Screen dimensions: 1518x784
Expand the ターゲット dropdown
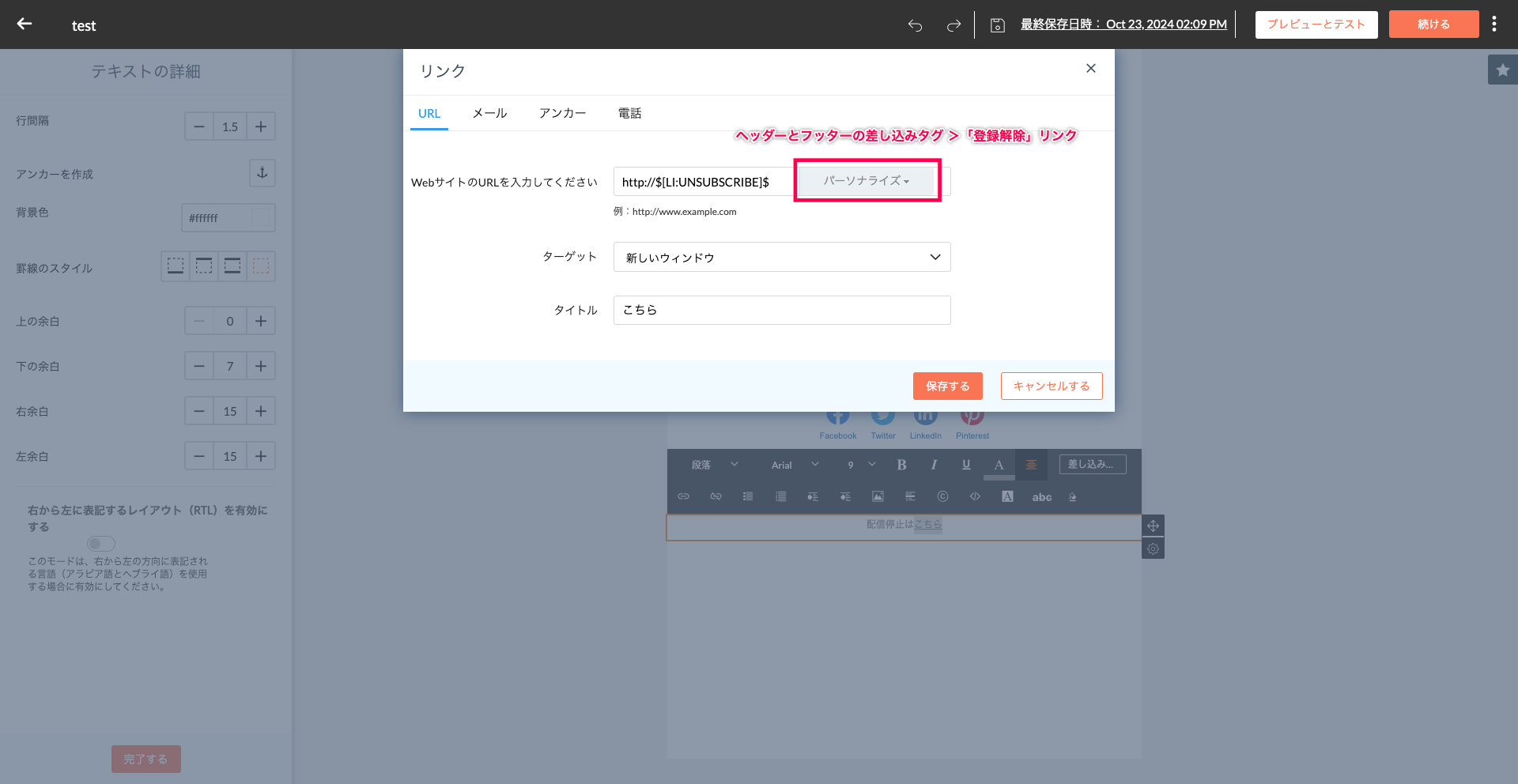click(x=781, y=257)
